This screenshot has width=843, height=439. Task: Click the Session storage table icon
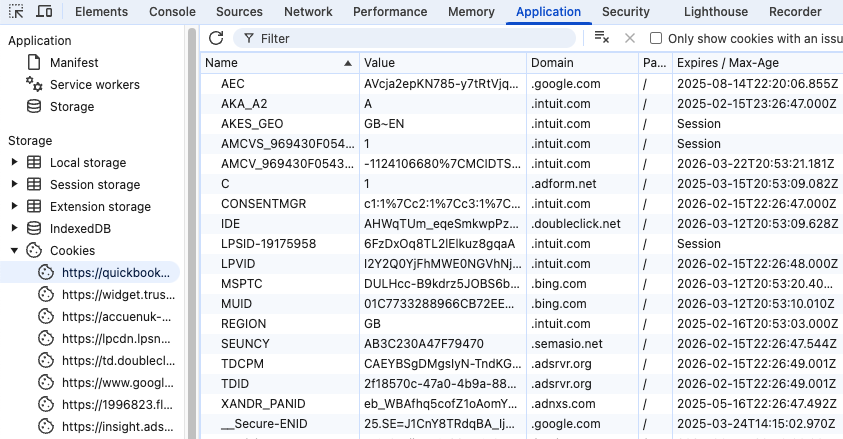pos(34,184)
